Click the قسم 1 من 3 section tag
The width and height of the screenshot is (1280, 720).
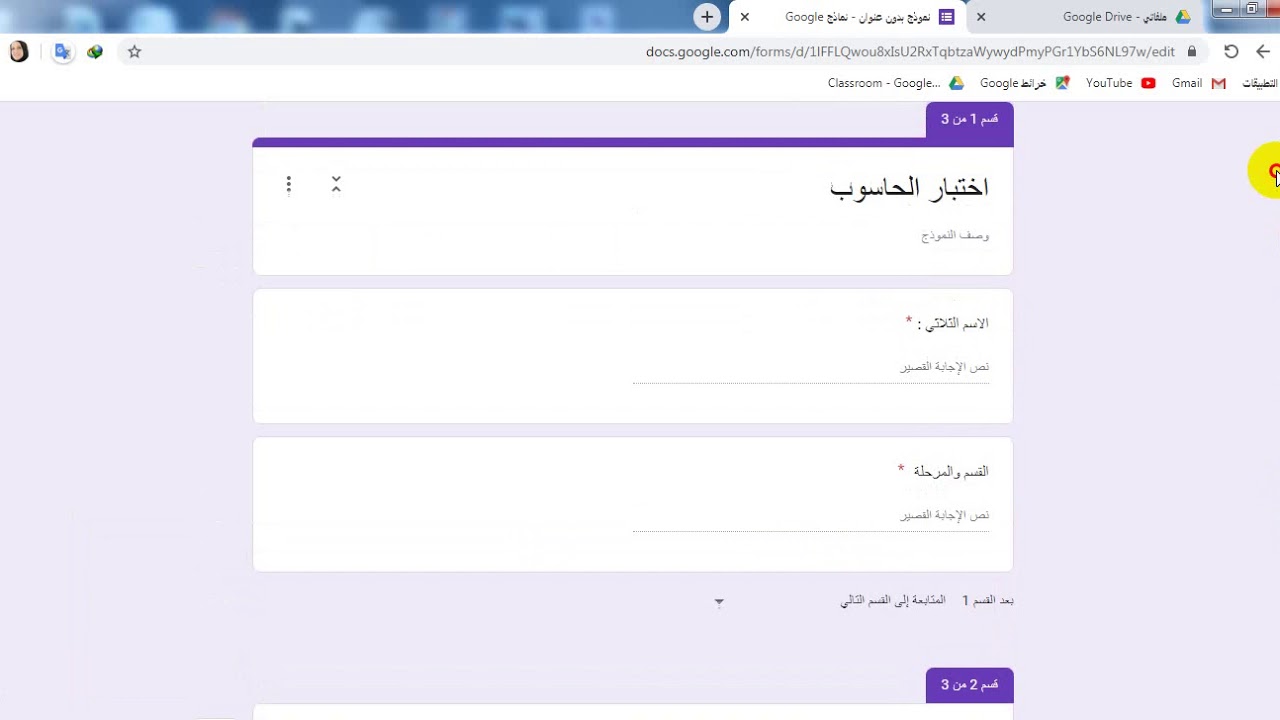[x=969, y=119]
